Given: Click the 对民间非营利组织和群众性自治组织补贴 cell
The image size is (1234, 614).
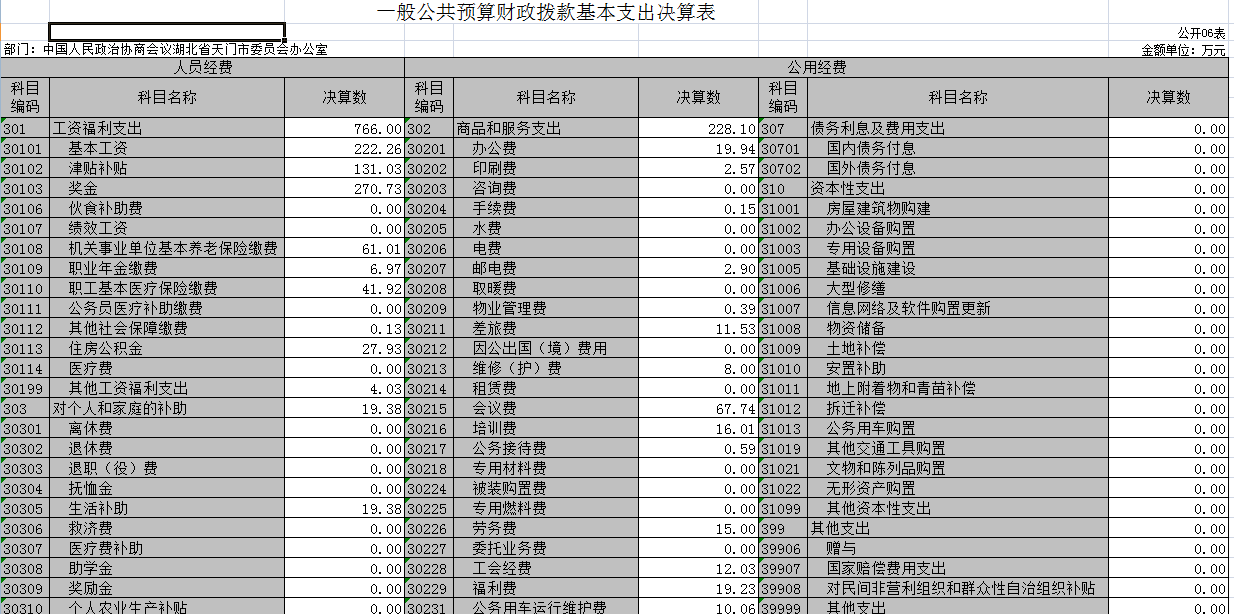Looking at the screenshot, I should (958, 589).
